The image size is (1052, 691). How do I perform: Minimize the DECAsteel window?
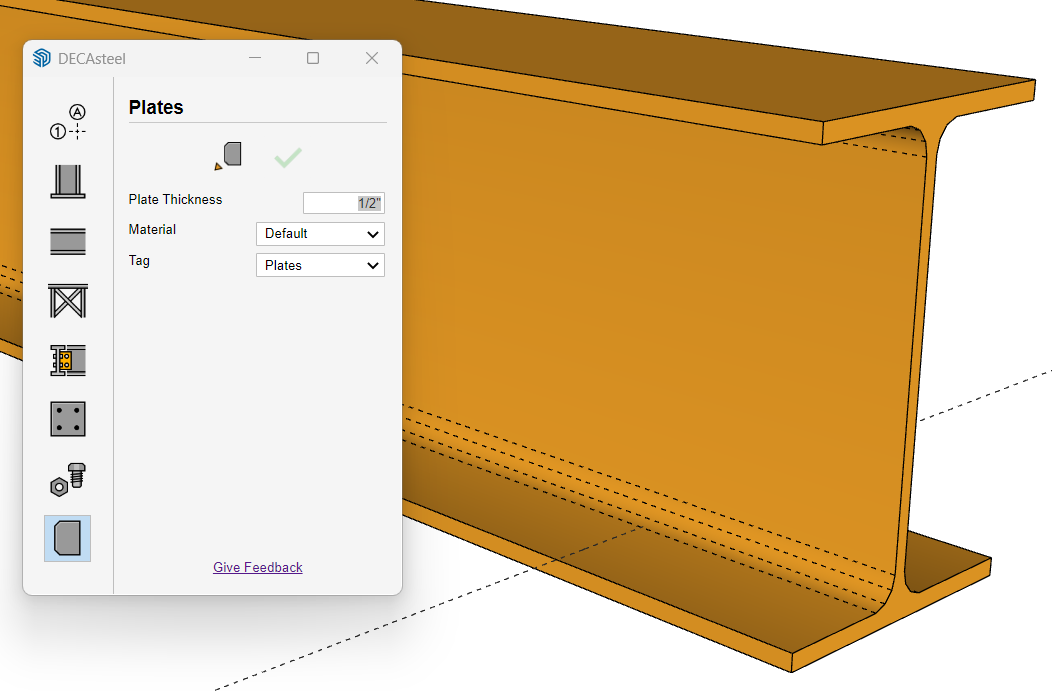255,58
